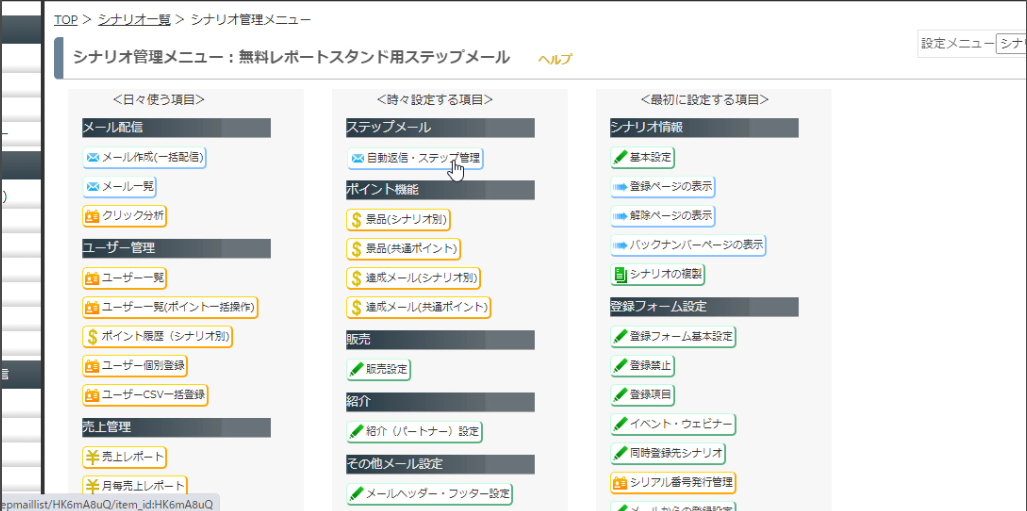Screen dimensions: 1027x511
Task: Open メールヘッダー・フッター設定
Action: (430, 493)
